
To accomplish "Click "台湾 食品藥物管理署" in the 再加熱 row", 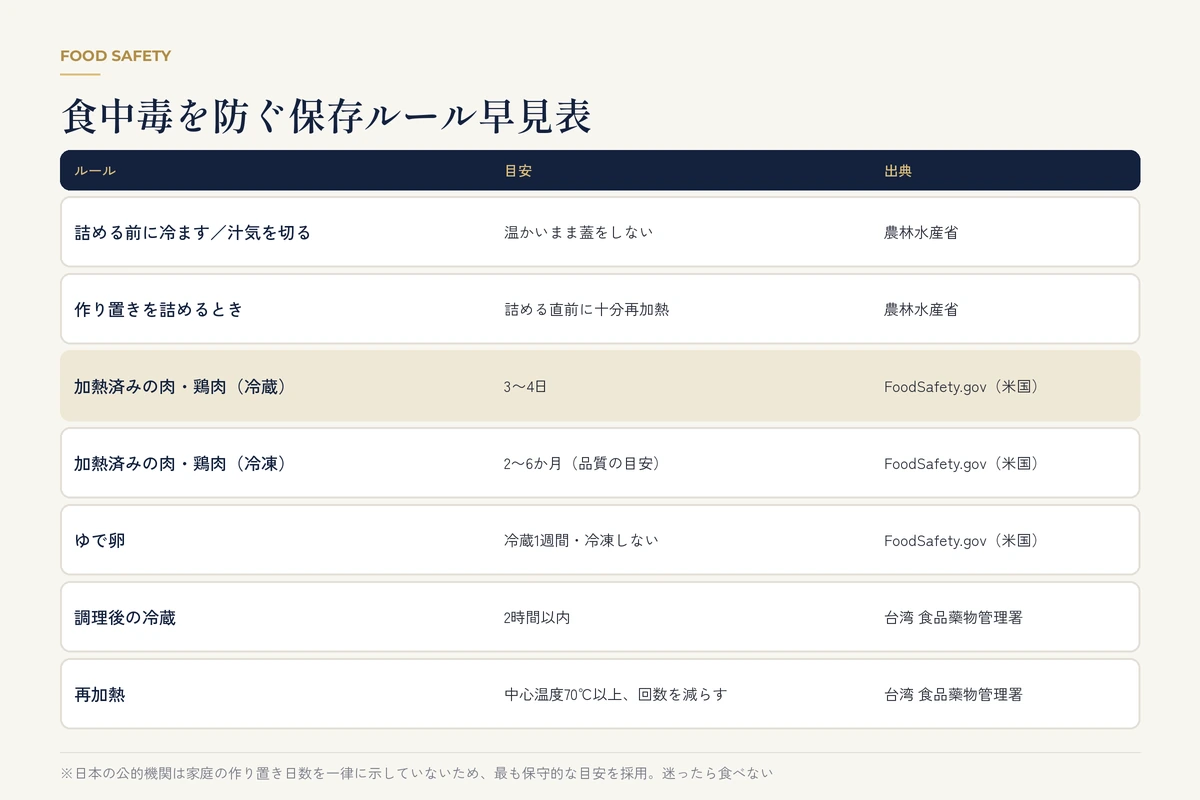I will coord(953,694).
